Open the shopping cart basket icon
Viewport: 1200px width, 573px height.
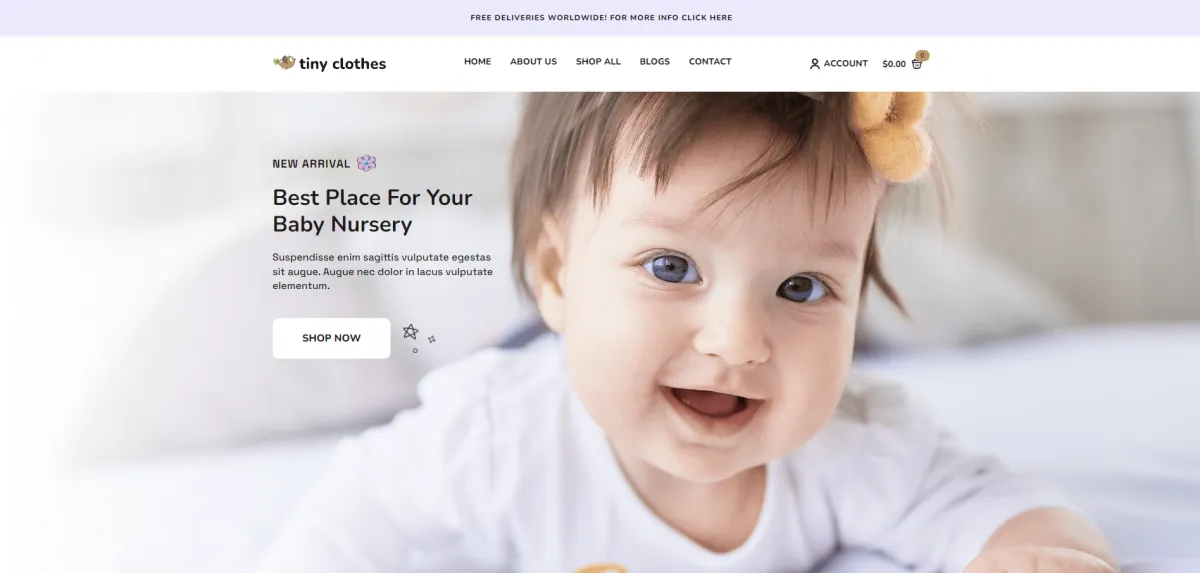[917, 64]
